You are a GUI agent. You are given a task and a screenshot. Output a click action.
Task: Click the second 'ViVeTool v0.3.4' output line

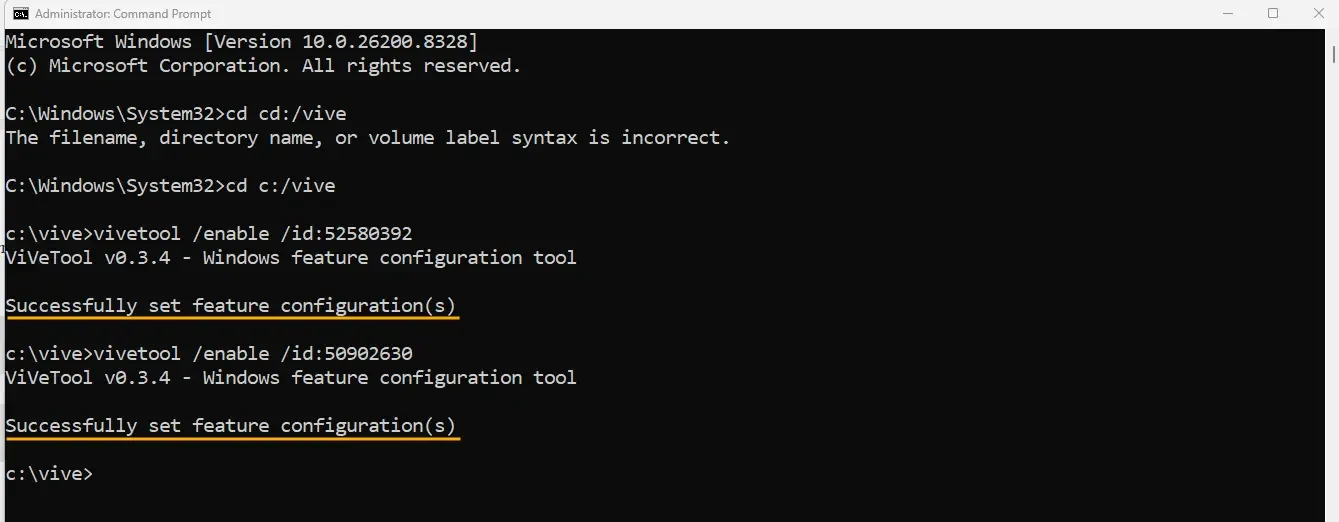click(x=291, y=378)
